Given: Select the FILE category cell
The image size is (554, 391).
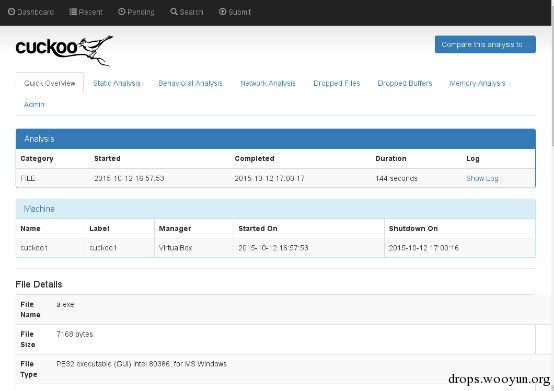Looking at the screenshot, I should coord(28,178).
